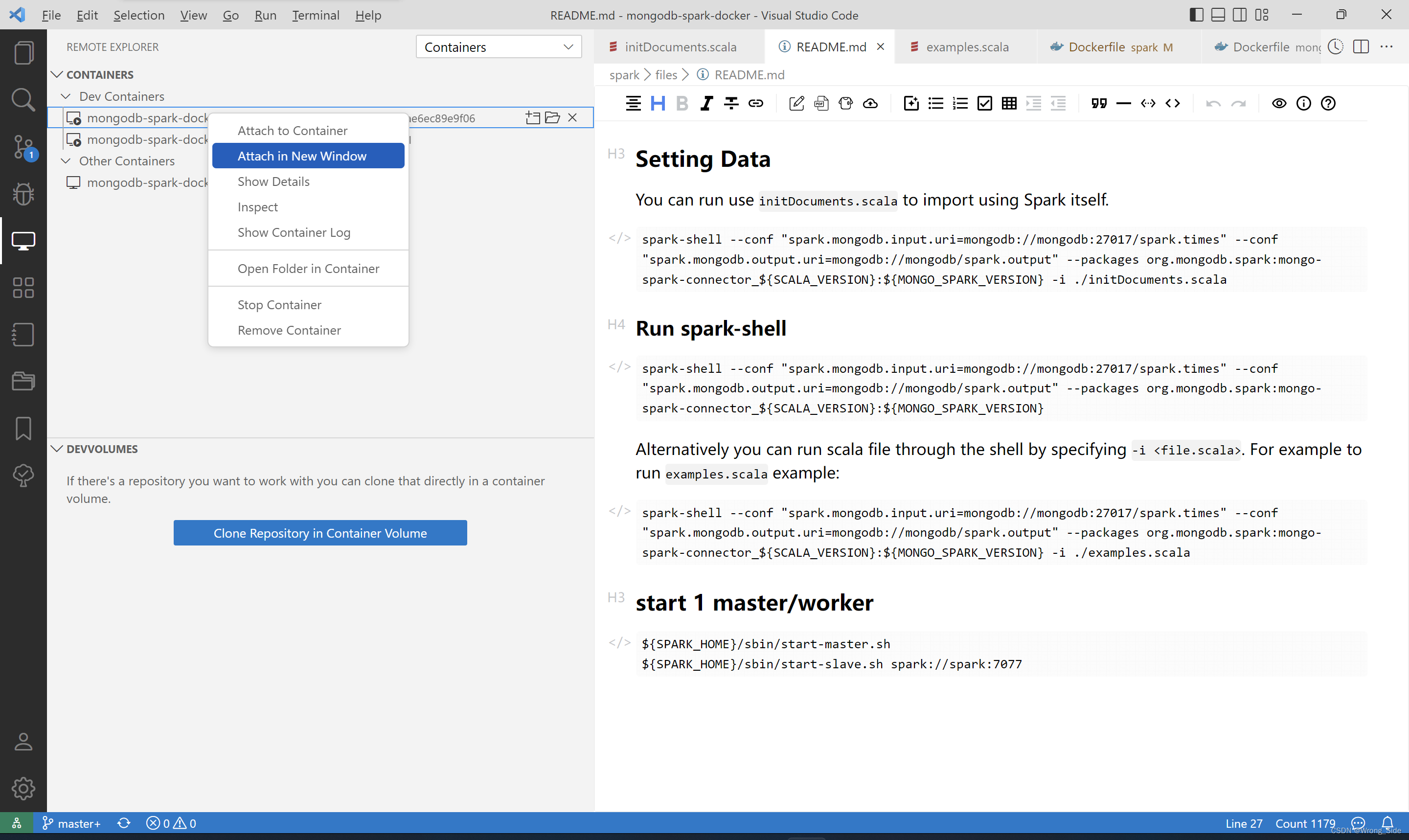Click the Heading button in markdown toolbar

pos(658,103)
